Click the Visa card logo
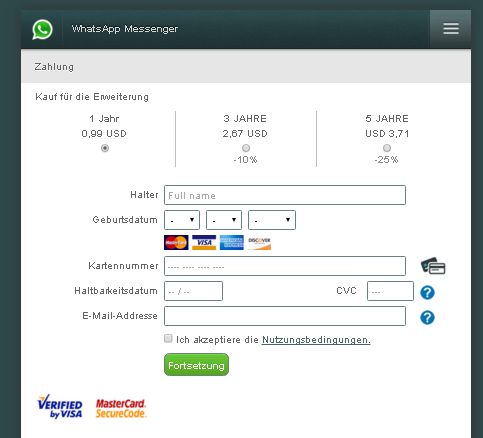This screenshot has width=483, height=438. tap(204, 242)
